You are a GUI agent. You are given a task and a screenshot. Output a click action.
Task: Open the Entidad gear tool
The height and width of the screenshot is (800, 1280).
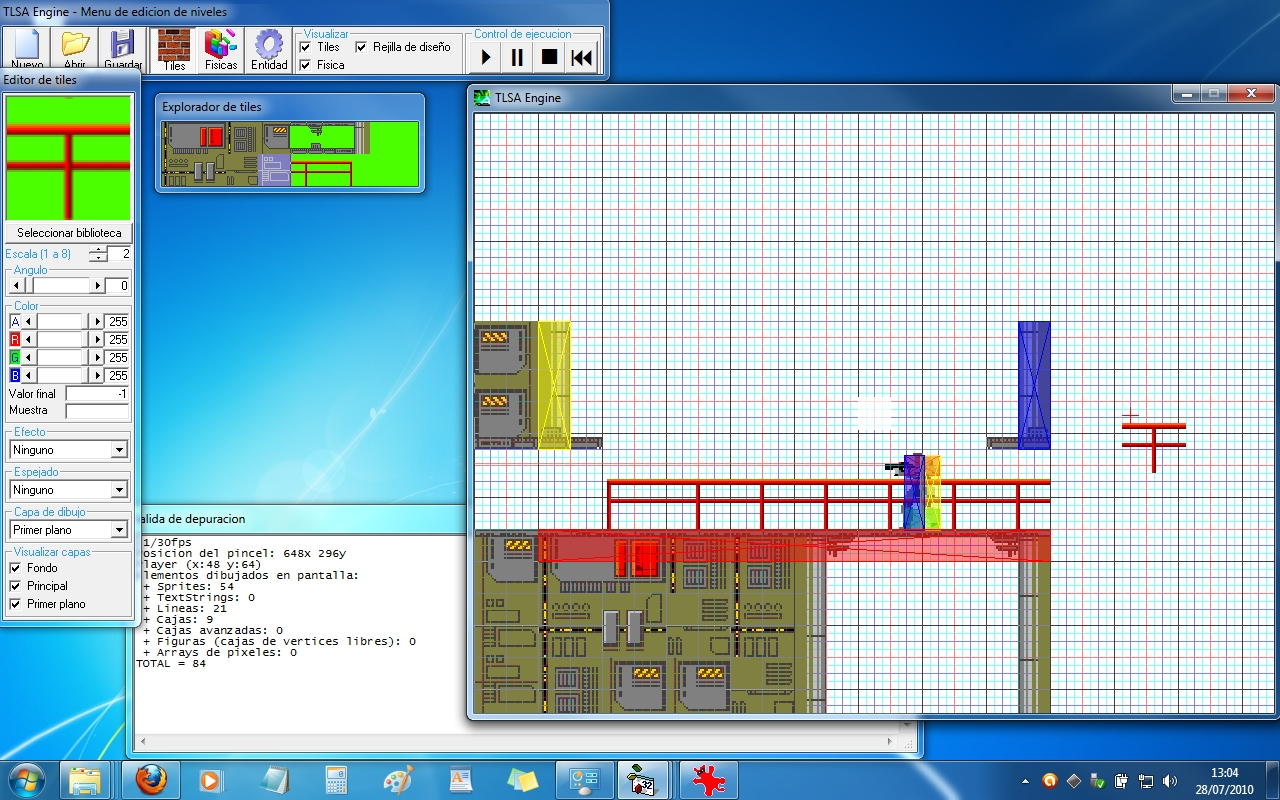click(269, 49)
